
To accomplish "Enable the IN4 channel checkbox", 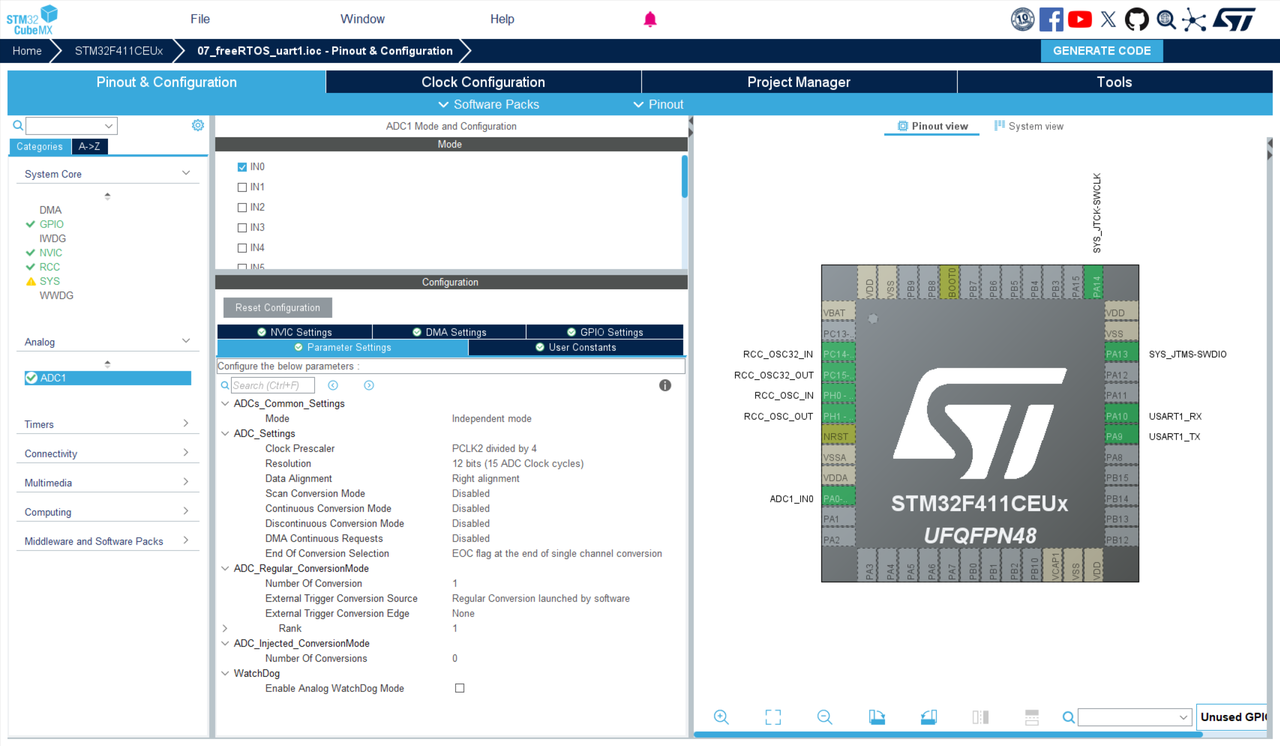I will pyautogui.click(x=242, y=247).
